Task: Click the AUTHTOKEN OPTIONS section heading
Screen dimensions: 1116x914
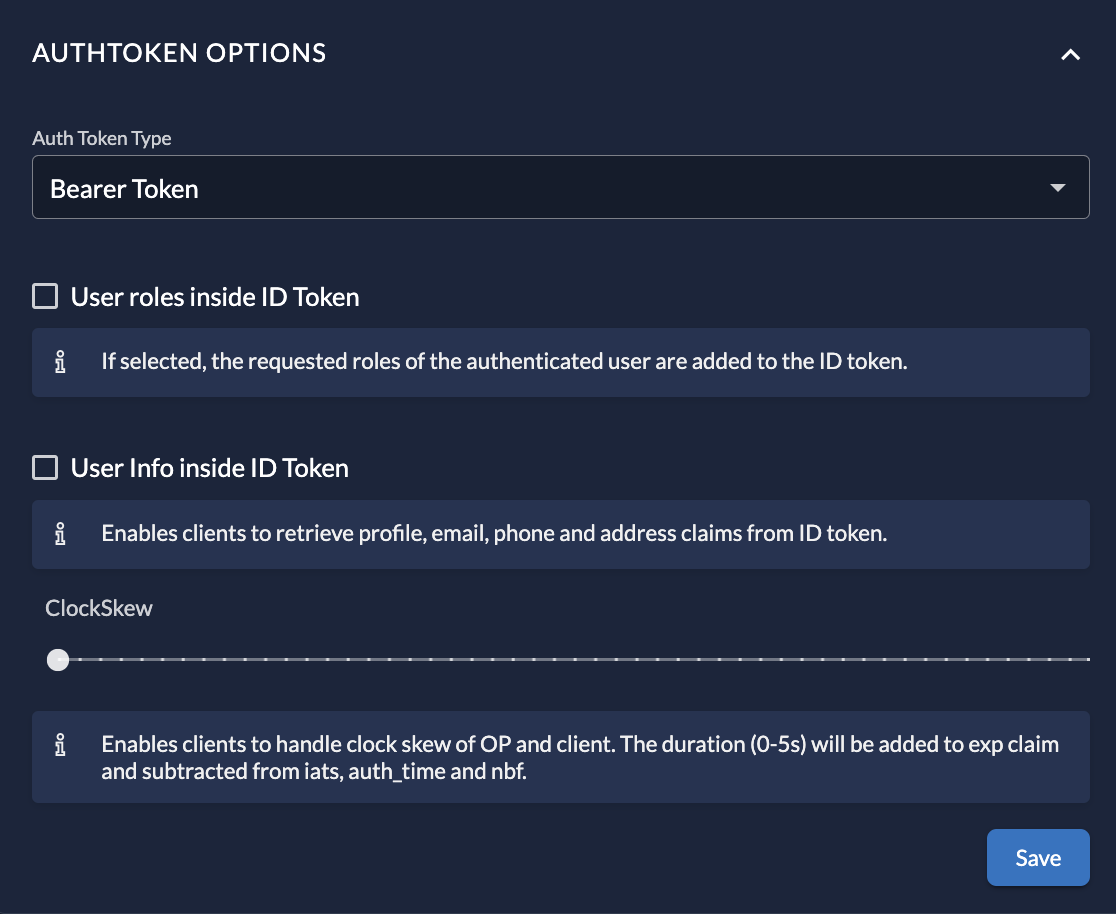Action: coord(180,53)
